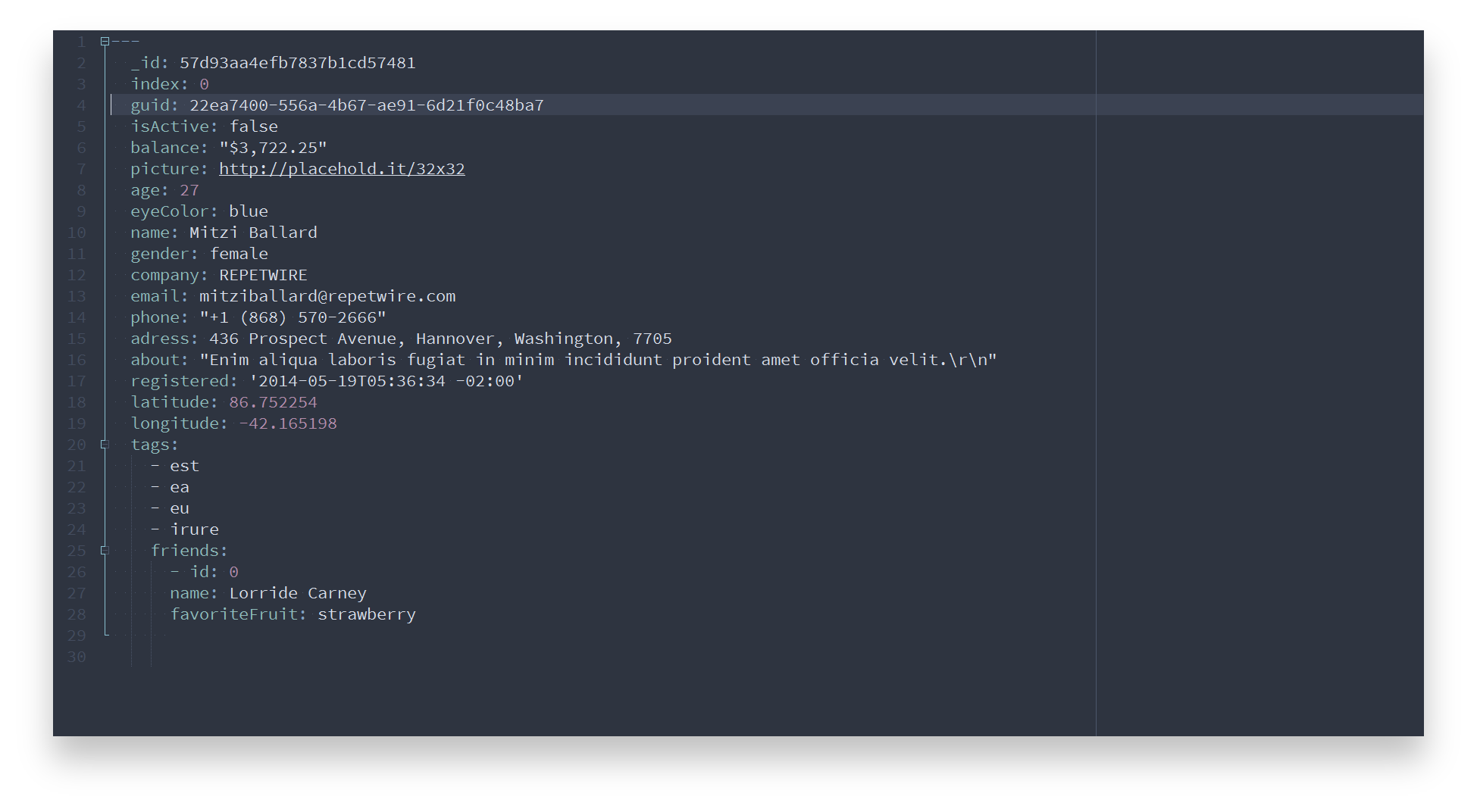Click the email mitziballard@repetwire.com
Image resolution: width=1477 pixels, height=812 pixels.
327,296
